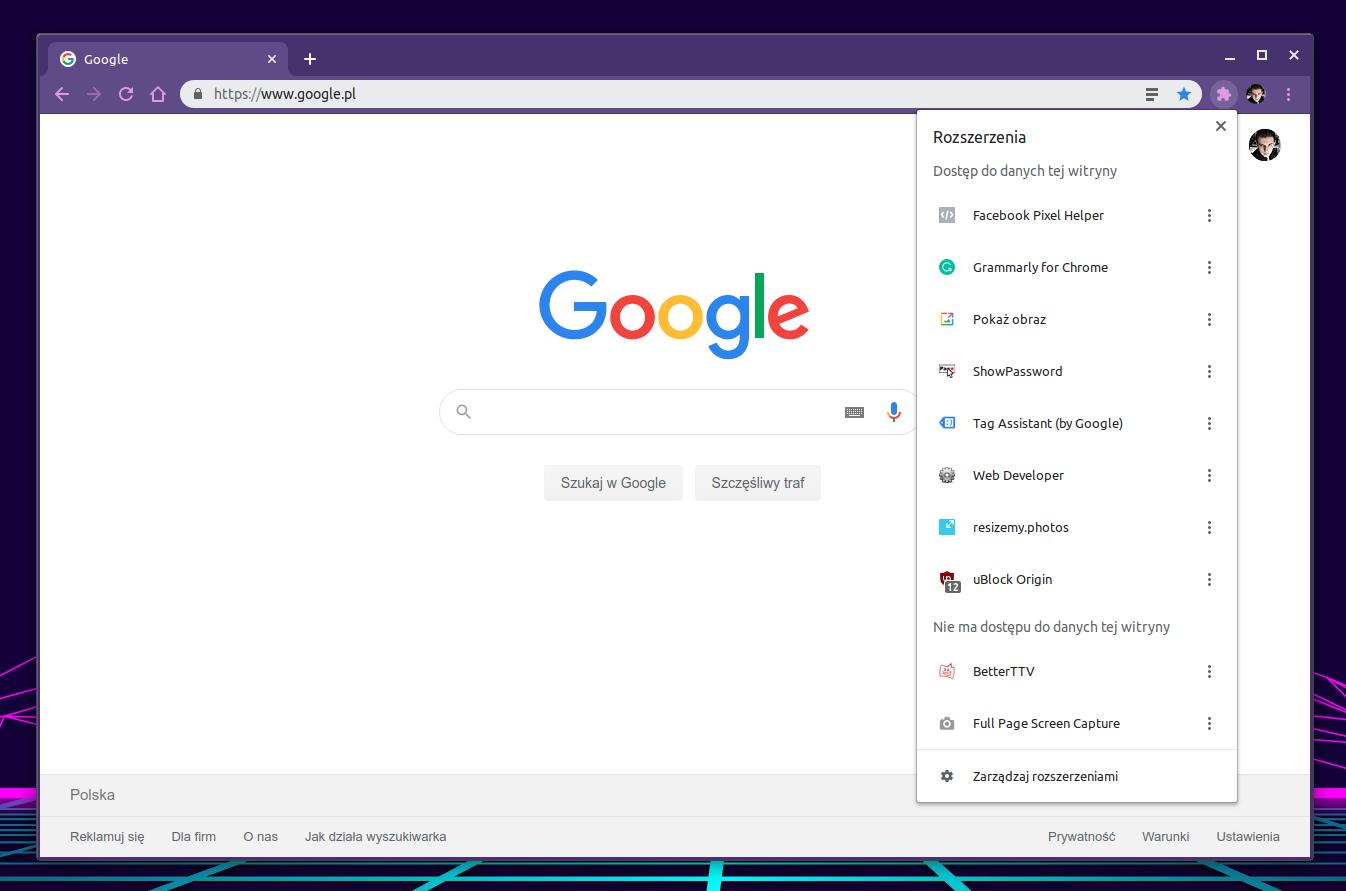Click the Szczęśliwy traf button
Viewport: 1346px width, 891px height.
758,483
